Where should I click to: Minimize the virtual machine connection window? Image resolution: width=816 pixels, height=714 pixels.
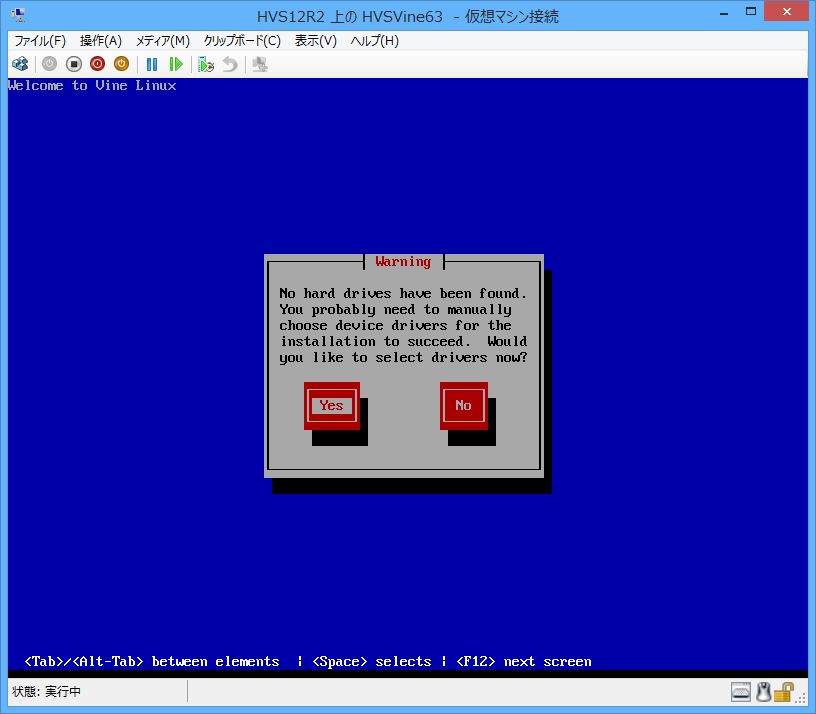coord(724,13)
